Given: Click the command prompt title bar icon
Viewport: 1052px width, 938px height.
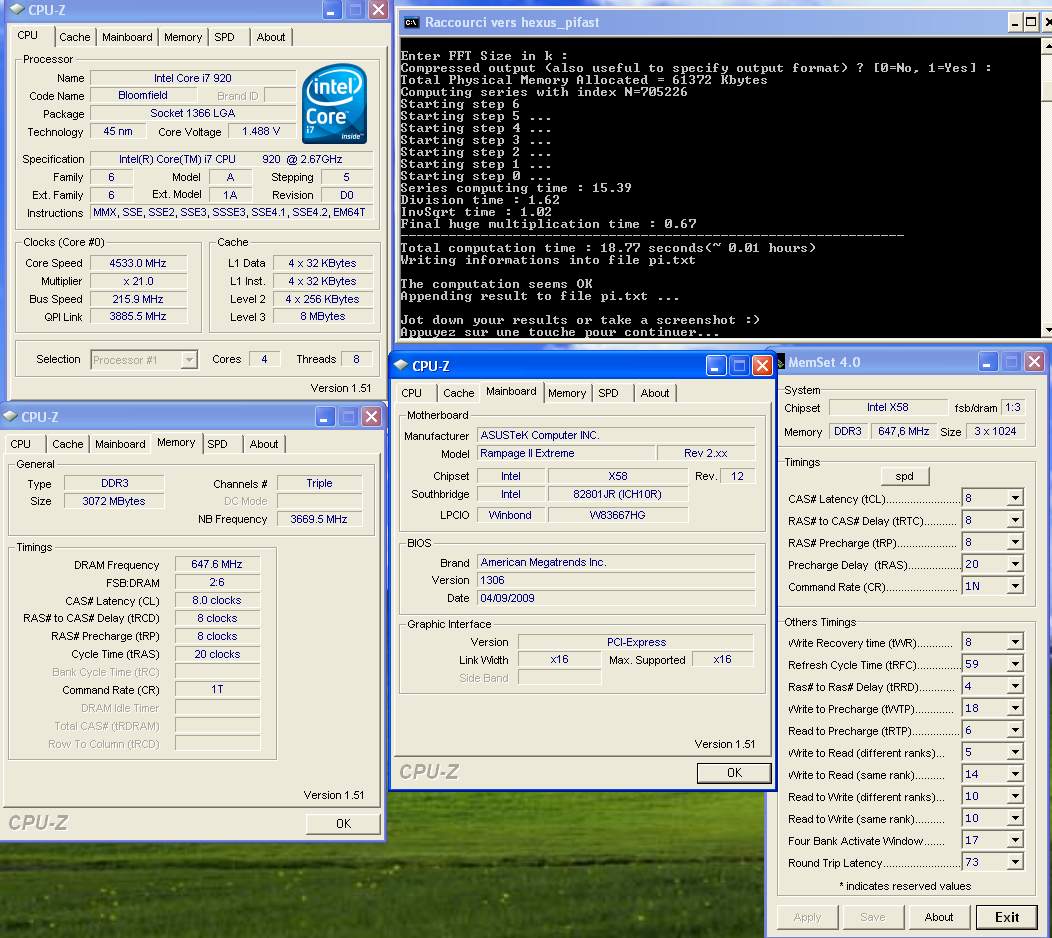Looking at the screenshot, I should coord(411,23).
